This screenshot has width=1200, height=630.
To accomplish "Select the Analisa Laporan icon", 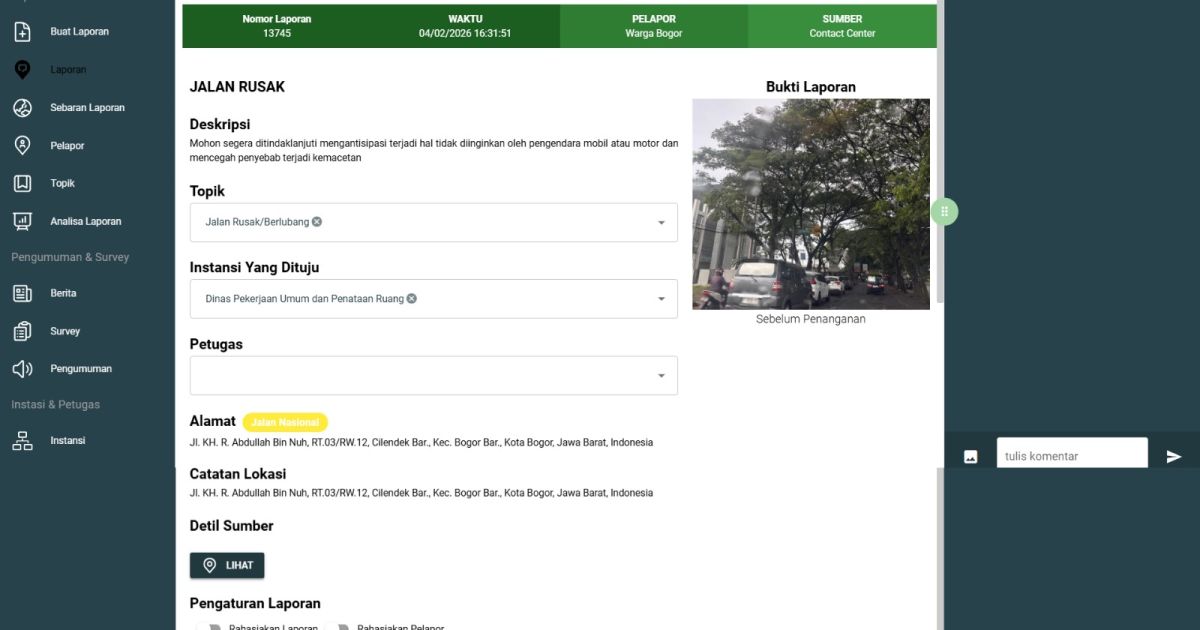I will (22, 221).
